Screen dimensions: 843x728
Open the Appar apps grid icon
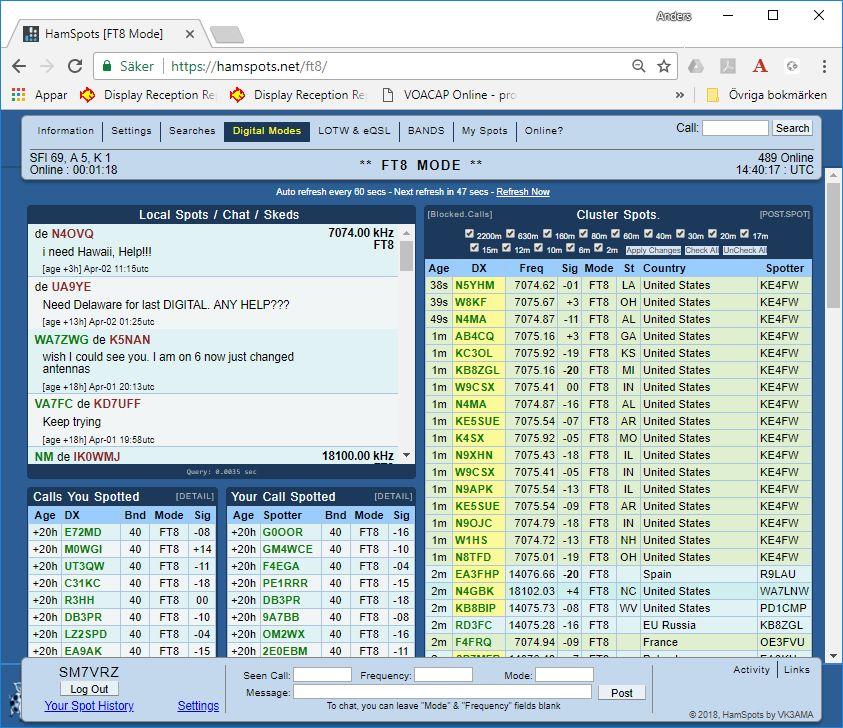point(18,95)
